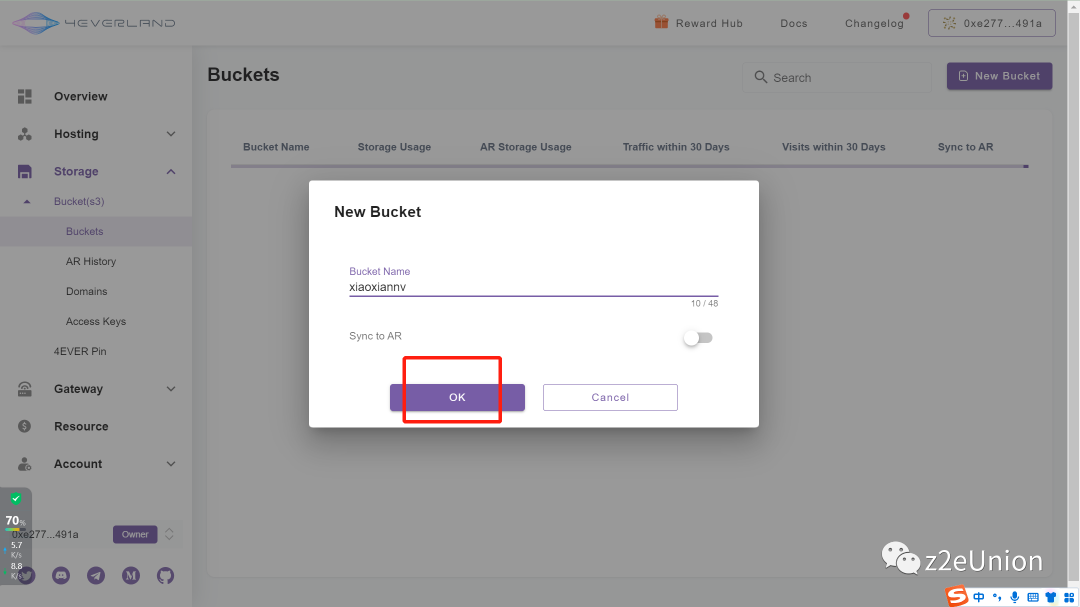Open the Discord community icon
This screenshot has height=607, width=1080.
pos(61,575)
